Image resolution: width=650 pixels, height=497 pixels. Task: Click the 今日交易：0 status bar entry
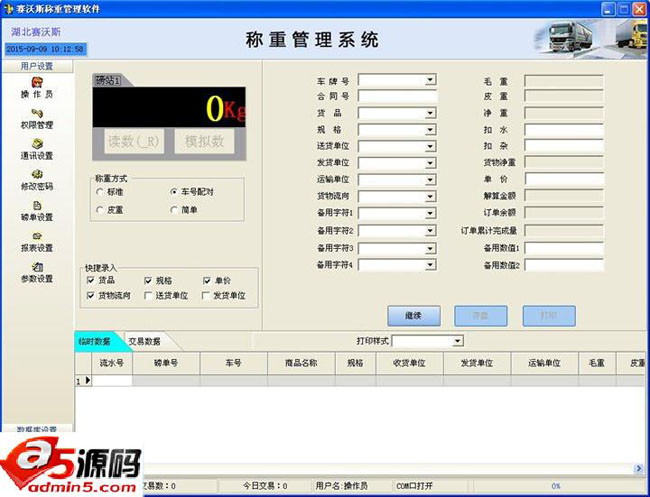[x=265, y=485]
